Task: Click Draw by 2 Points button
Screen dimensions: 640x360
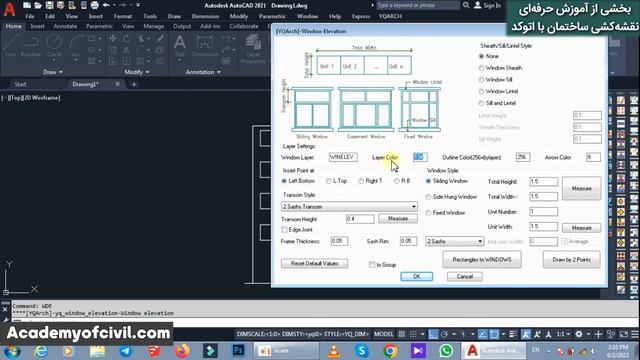Action: (571, 260)
